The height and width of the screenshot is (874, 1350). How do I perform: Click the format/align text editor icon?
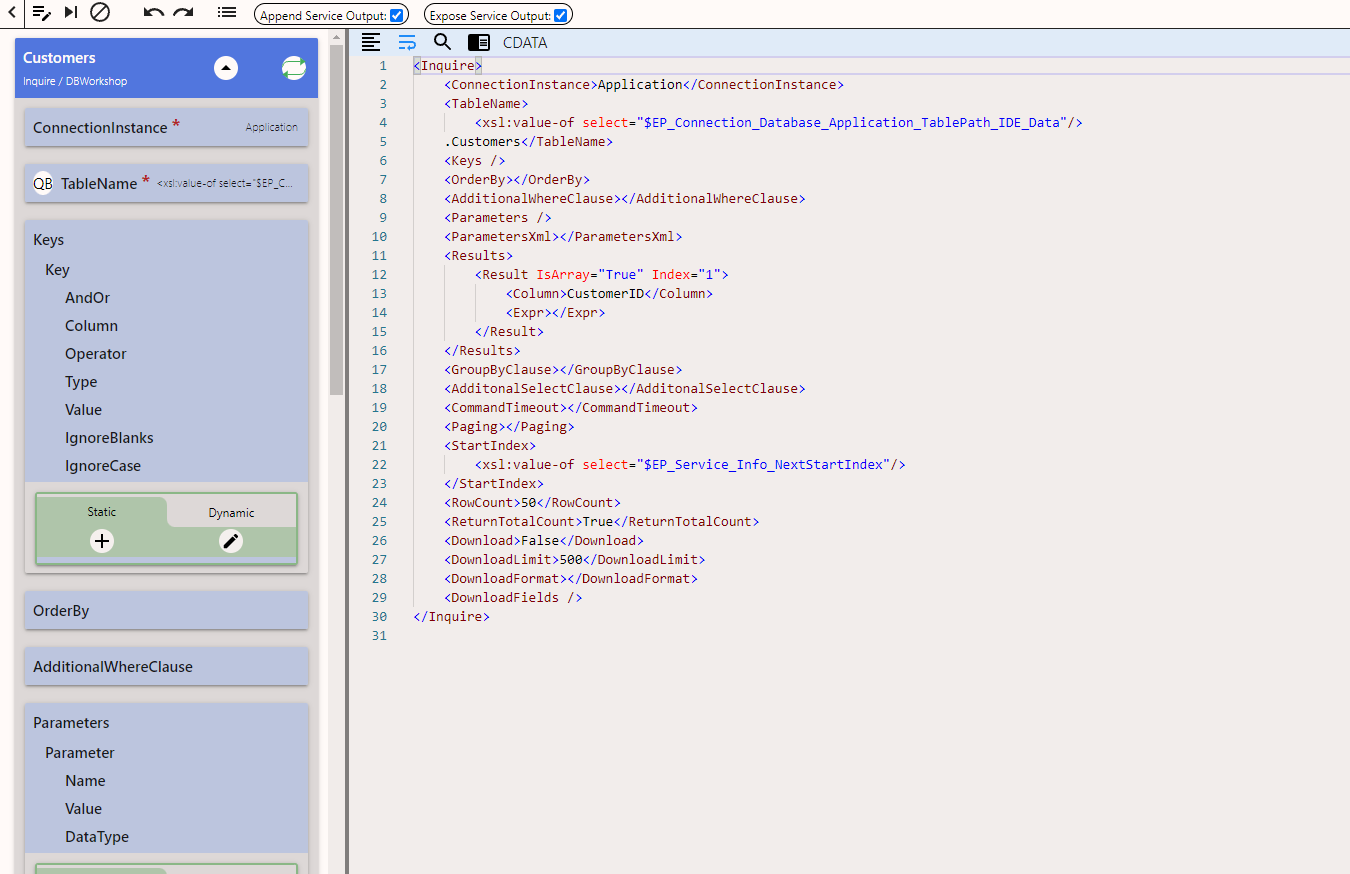tap(371, 42)
